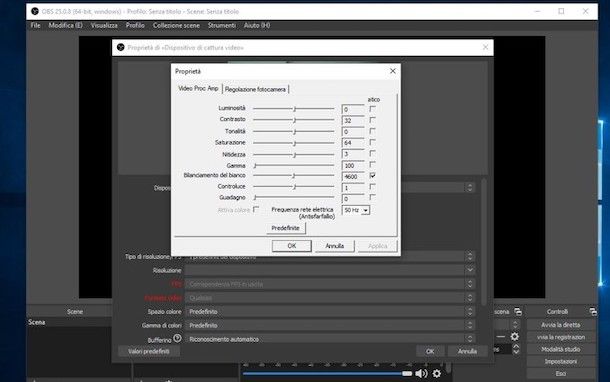
Task: Click the mixer volume speaker icon
Action: tap(421, 373)
